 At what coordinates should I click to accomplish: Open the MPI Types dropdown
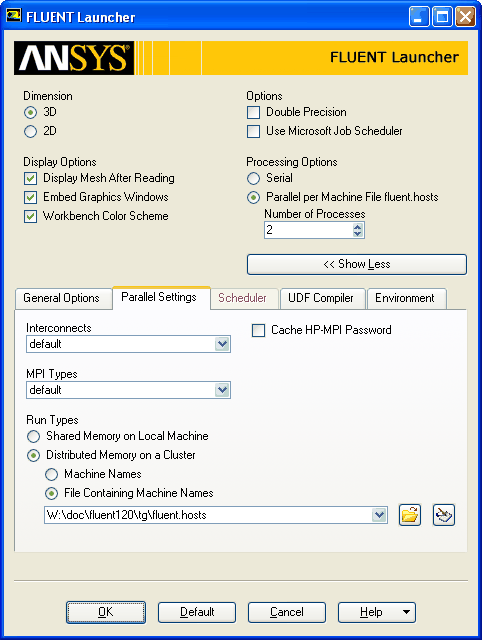(x=222, y=390)
